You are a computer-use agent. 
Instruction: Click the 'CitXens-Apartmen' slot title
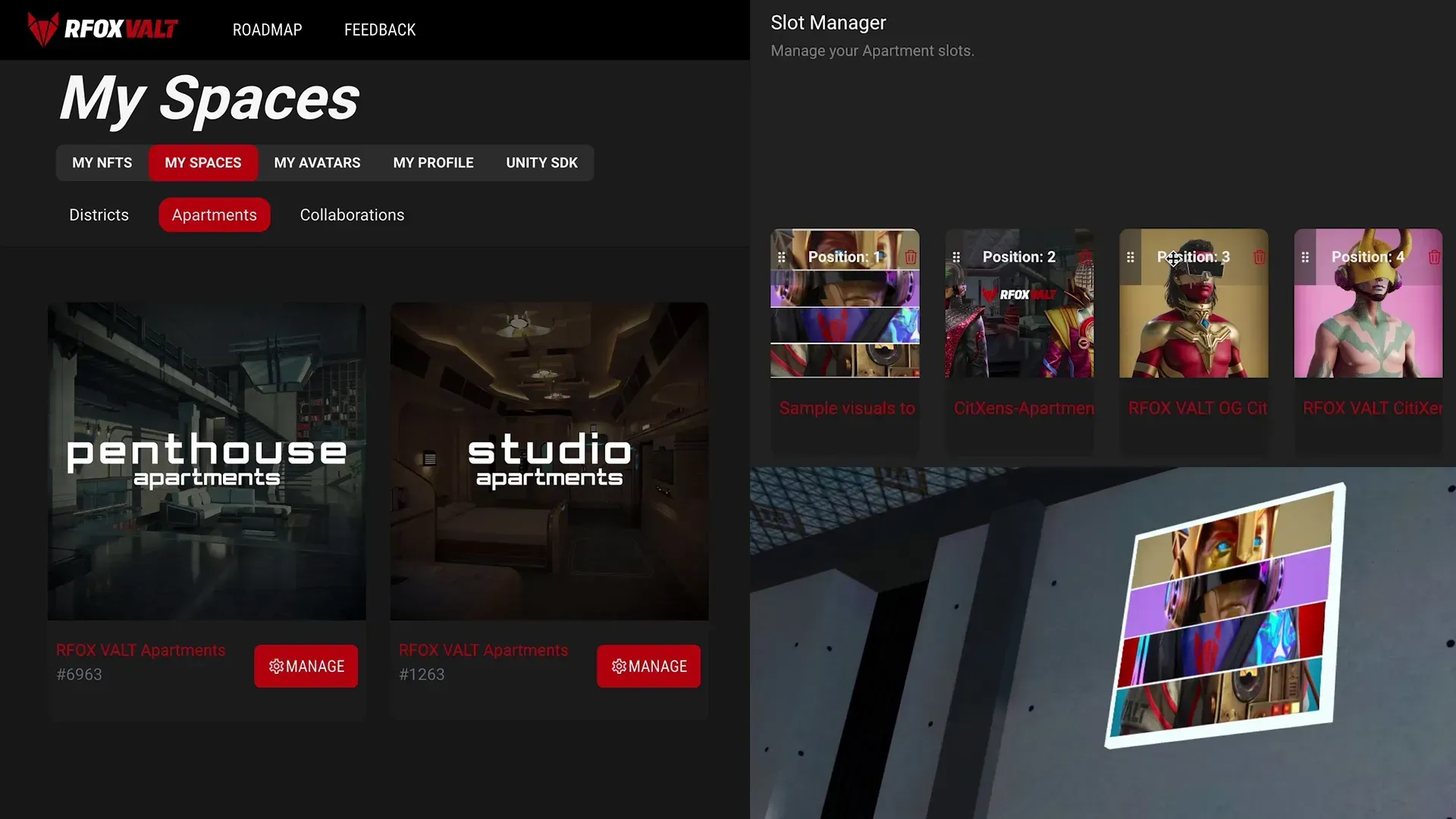tap(1024, 408)
